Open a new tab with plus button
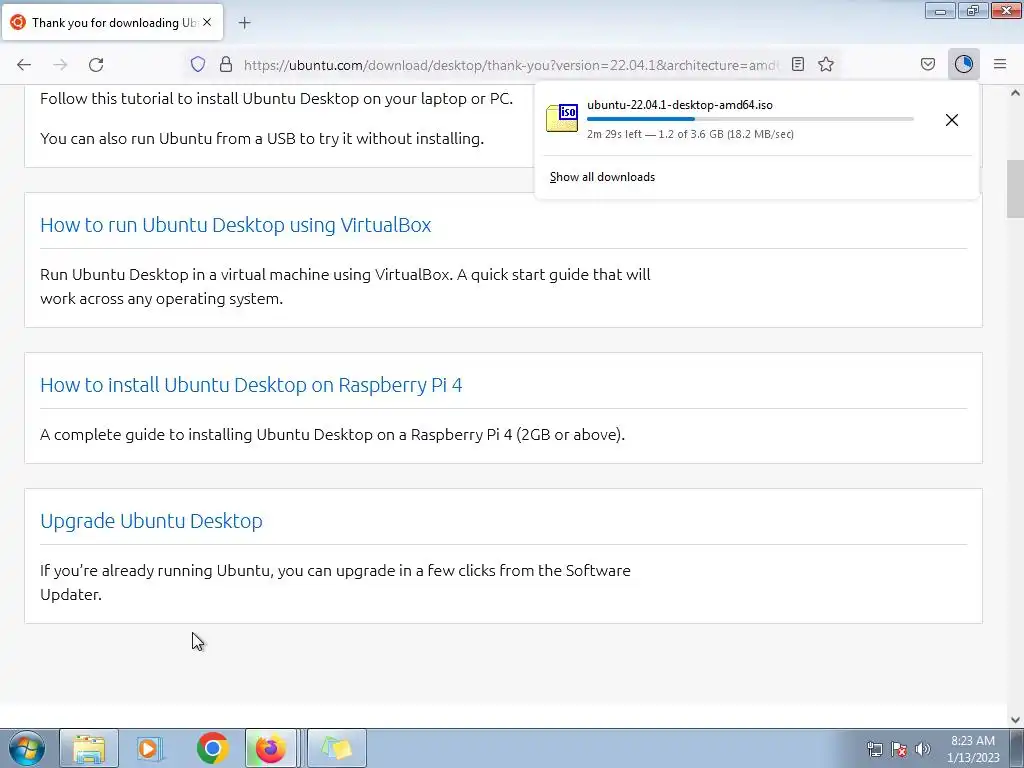The width and height of the screenshot is (1024, 768). [x=244, y=23]
